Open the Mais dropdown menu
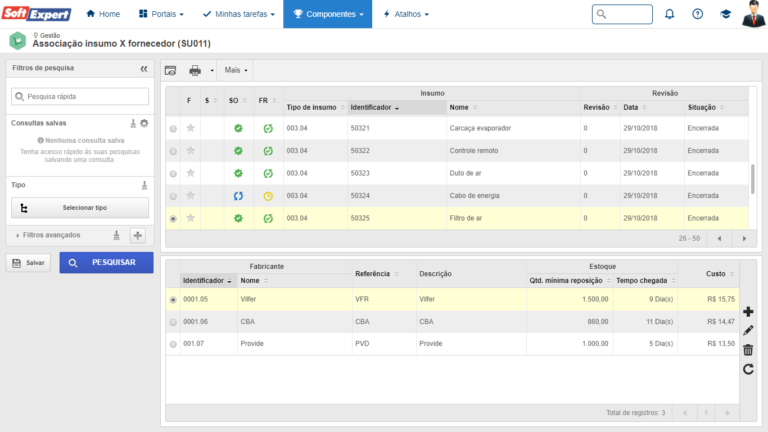The image size is (768, 432). click(x=236, y=70)
